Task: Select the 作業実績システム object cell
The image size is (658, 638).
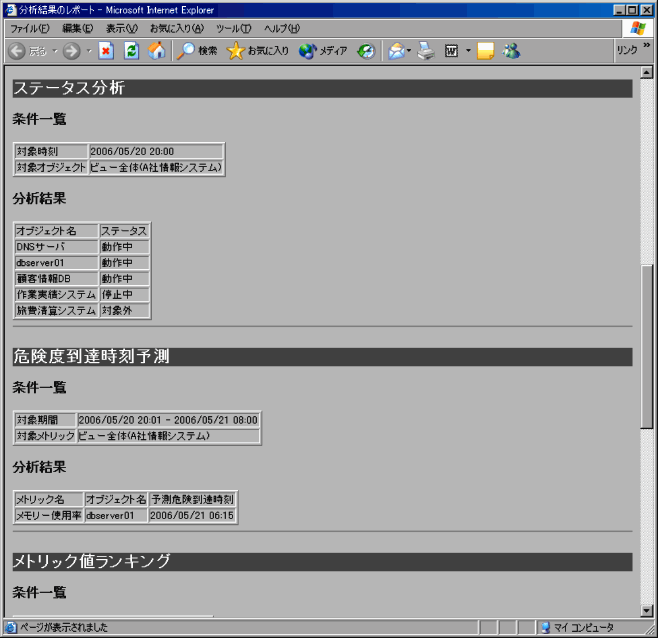Action: [x=56, y=295]
